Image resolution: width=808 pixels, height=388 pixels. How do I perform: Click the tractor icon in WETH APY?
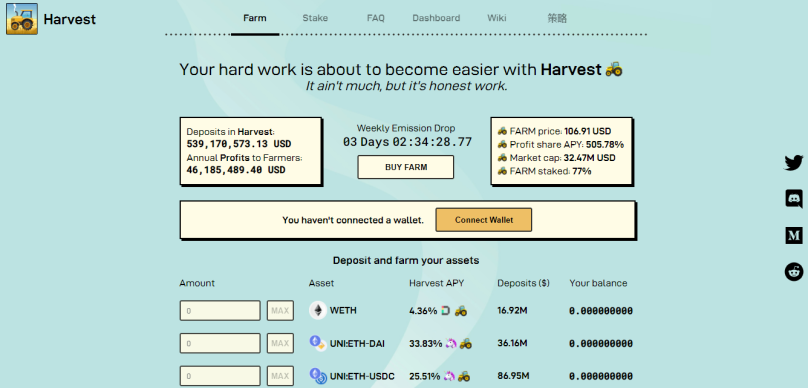pyautogui.click(x=461, y=311)
